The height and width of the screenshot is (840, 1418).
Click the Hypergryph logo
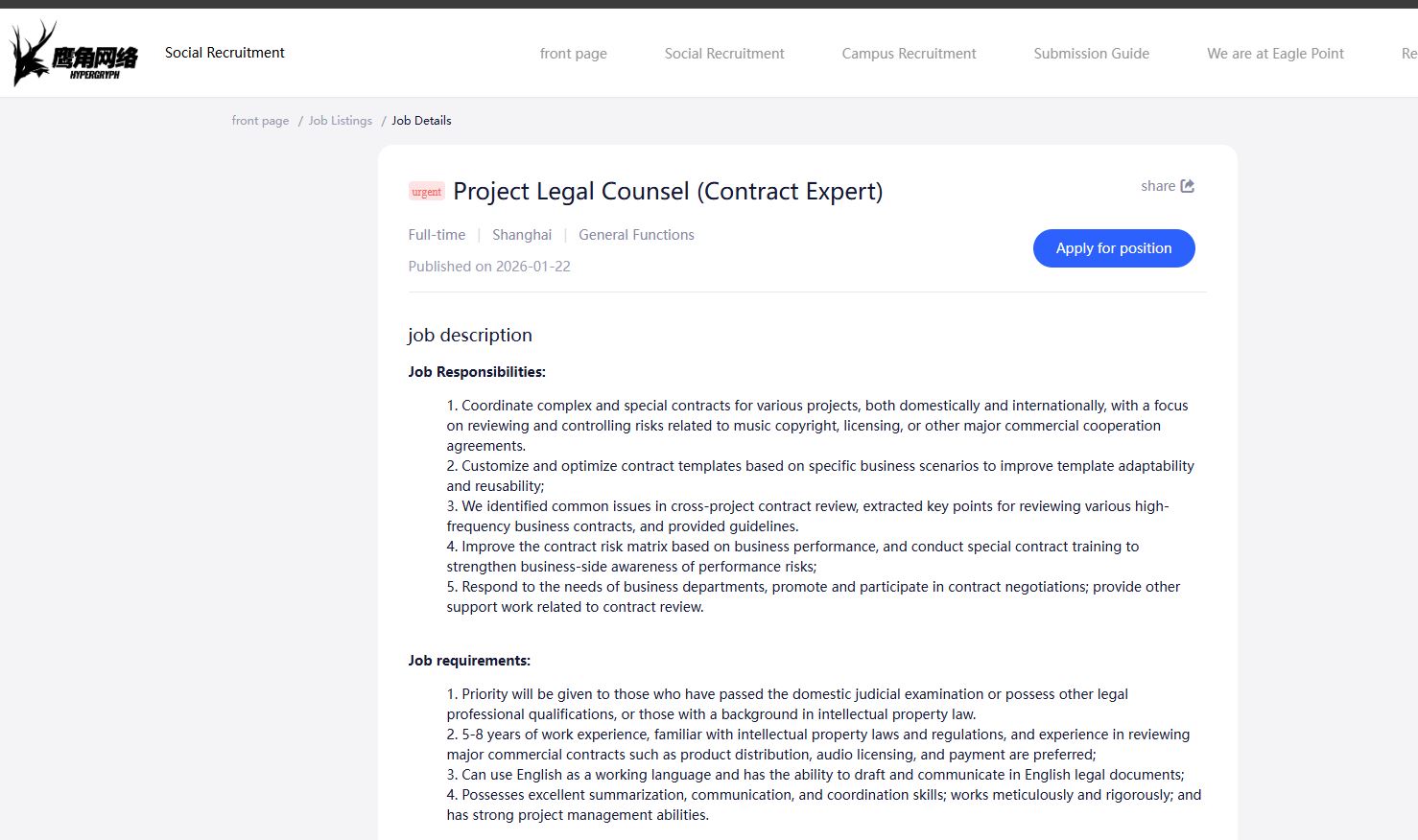point(74,54)
